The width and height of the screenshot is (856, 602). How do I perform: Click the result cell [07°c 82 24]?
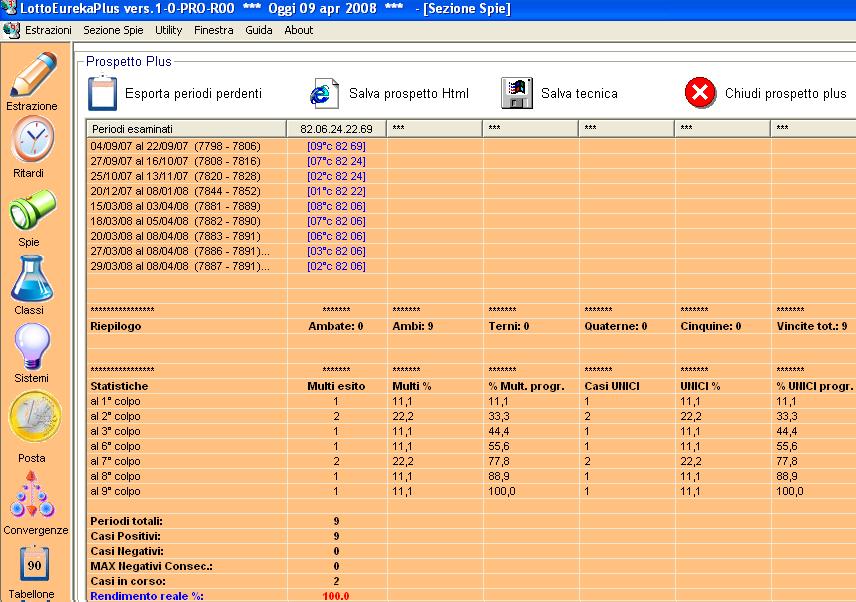(x=336, y=161)
